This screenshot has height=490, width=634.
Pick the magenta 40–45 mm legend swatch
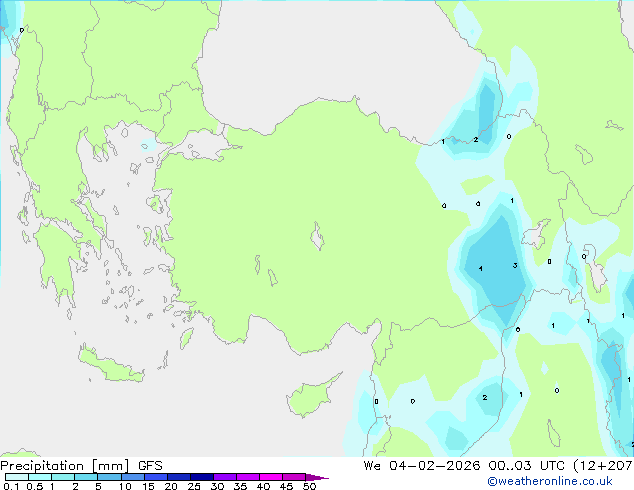pyautogui.click(x=271, y=477)
